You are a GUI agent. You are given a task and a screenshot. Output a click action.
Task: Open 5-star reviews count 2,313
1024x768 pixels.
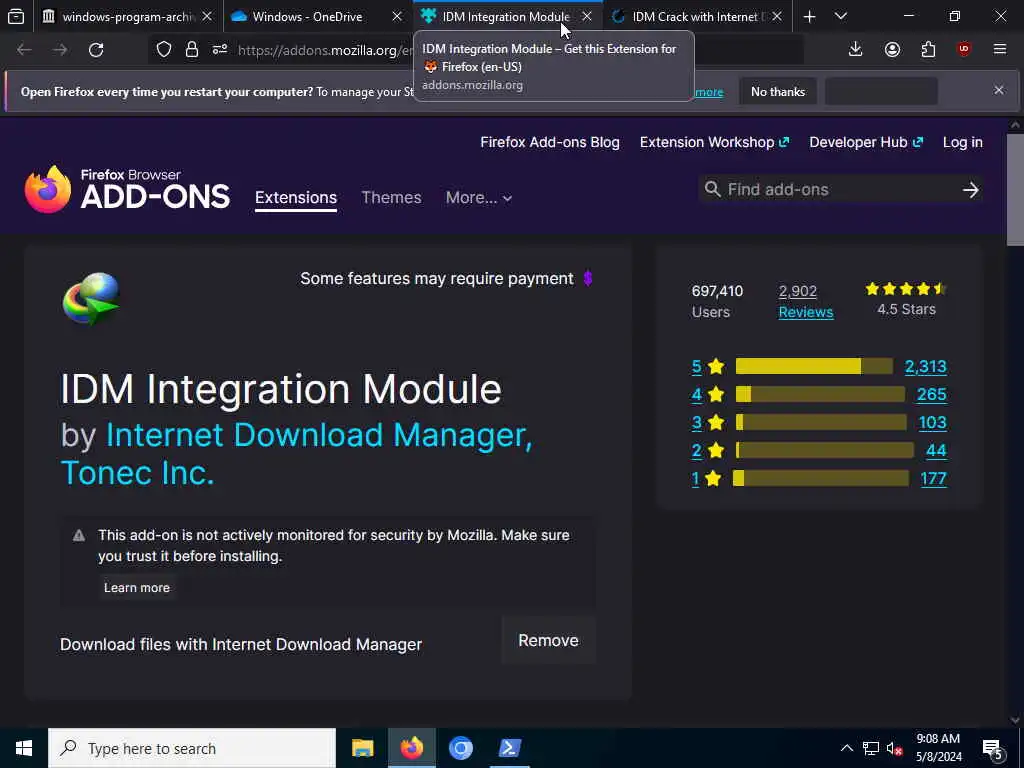[x=925, y=367]
